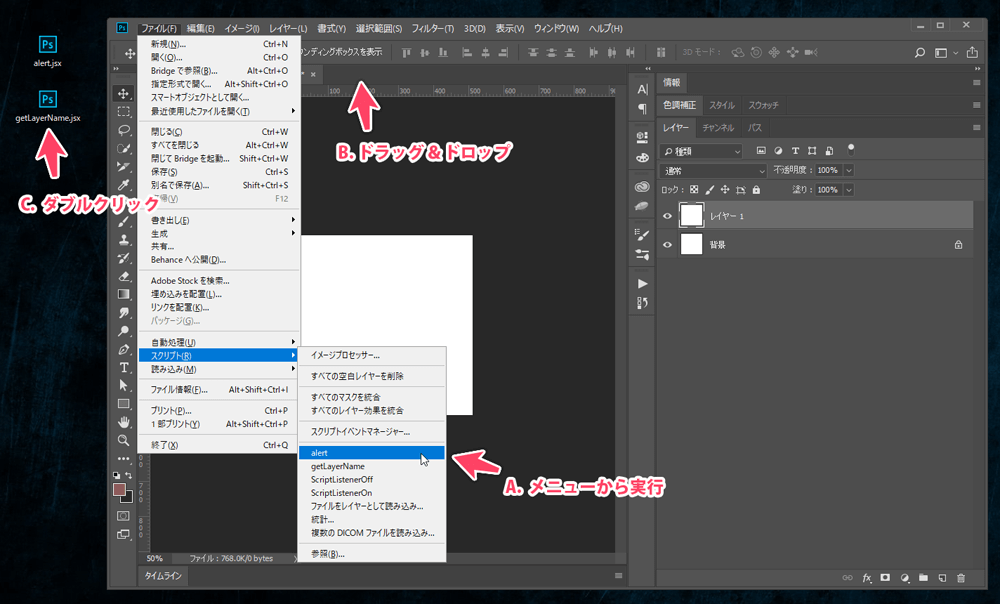
Task: Select the Crop tool
Action: coord(124,167)
